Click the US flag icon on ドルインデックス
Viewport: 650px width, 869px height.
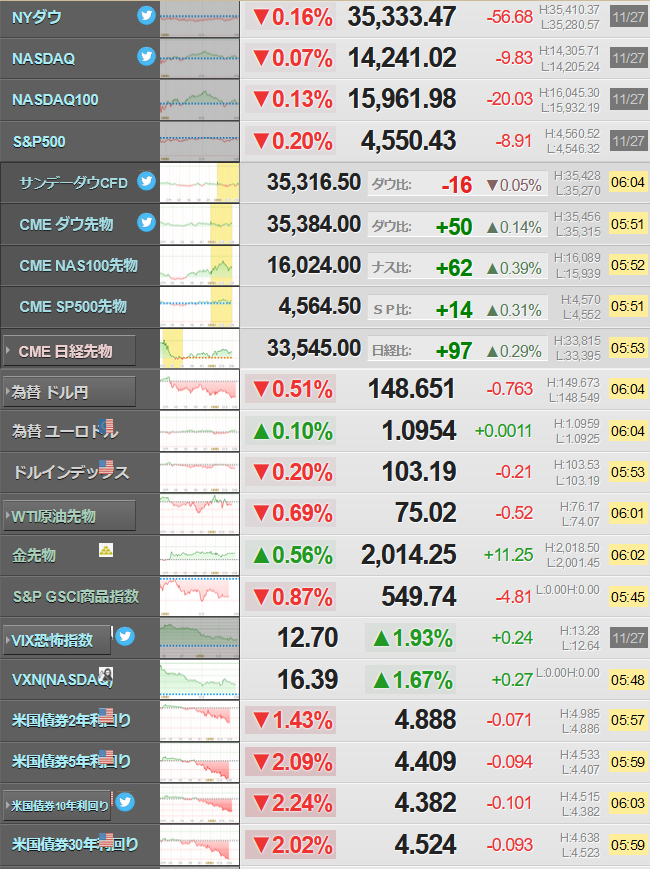106,467
